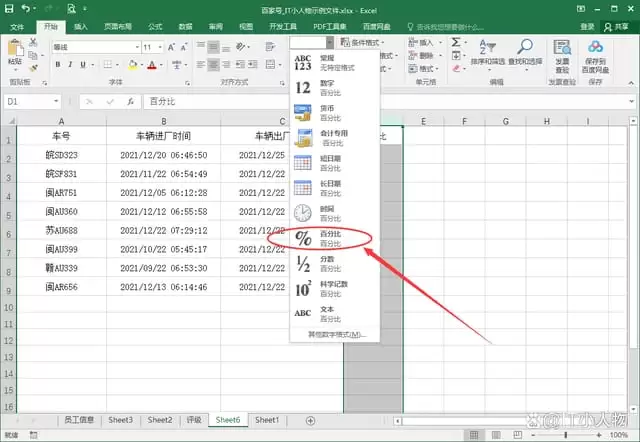Collapse the number format dropdown arrow

[330, 42]
